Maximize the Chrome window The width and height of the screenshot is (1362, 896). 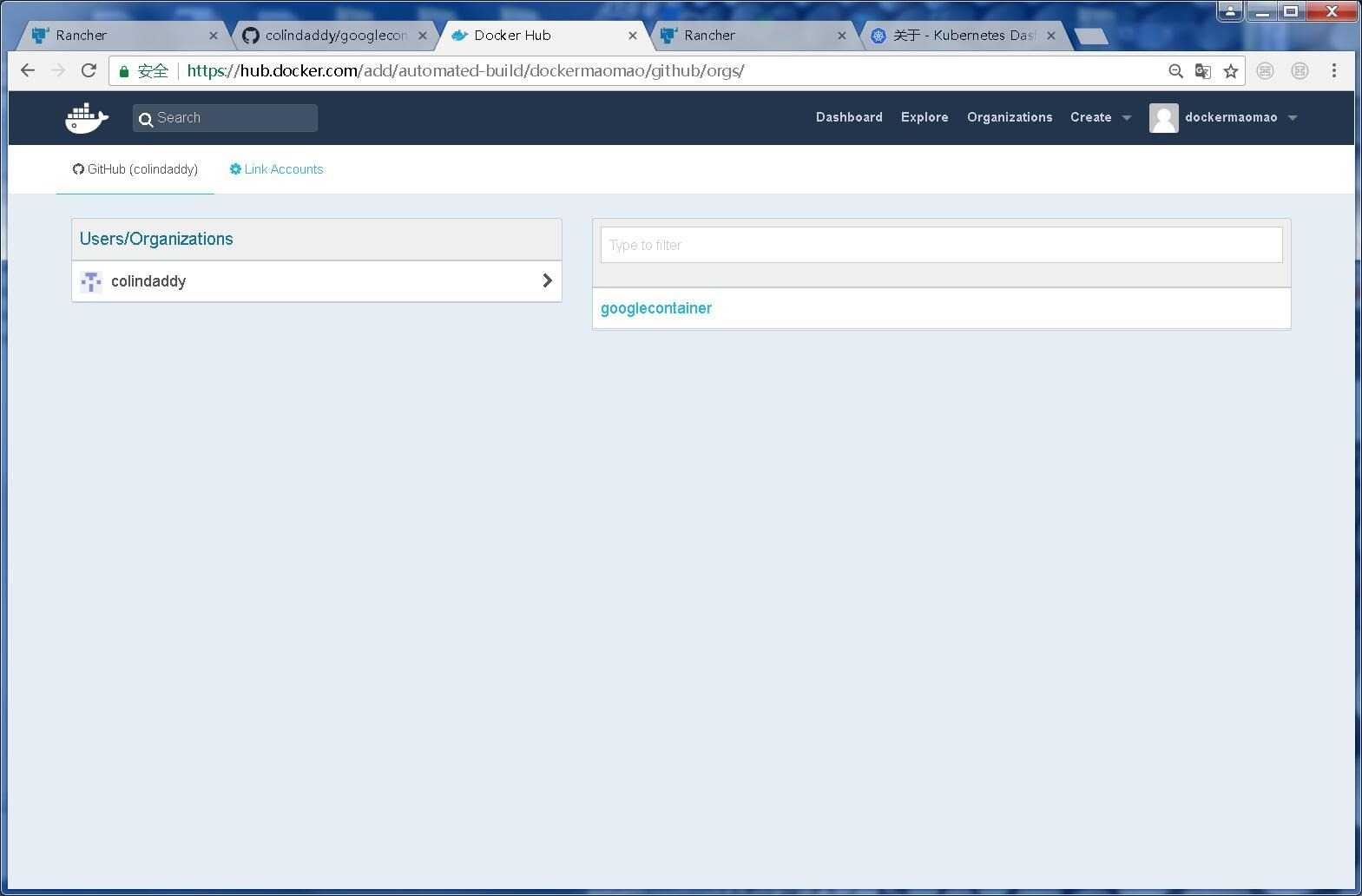(1291, 11)
